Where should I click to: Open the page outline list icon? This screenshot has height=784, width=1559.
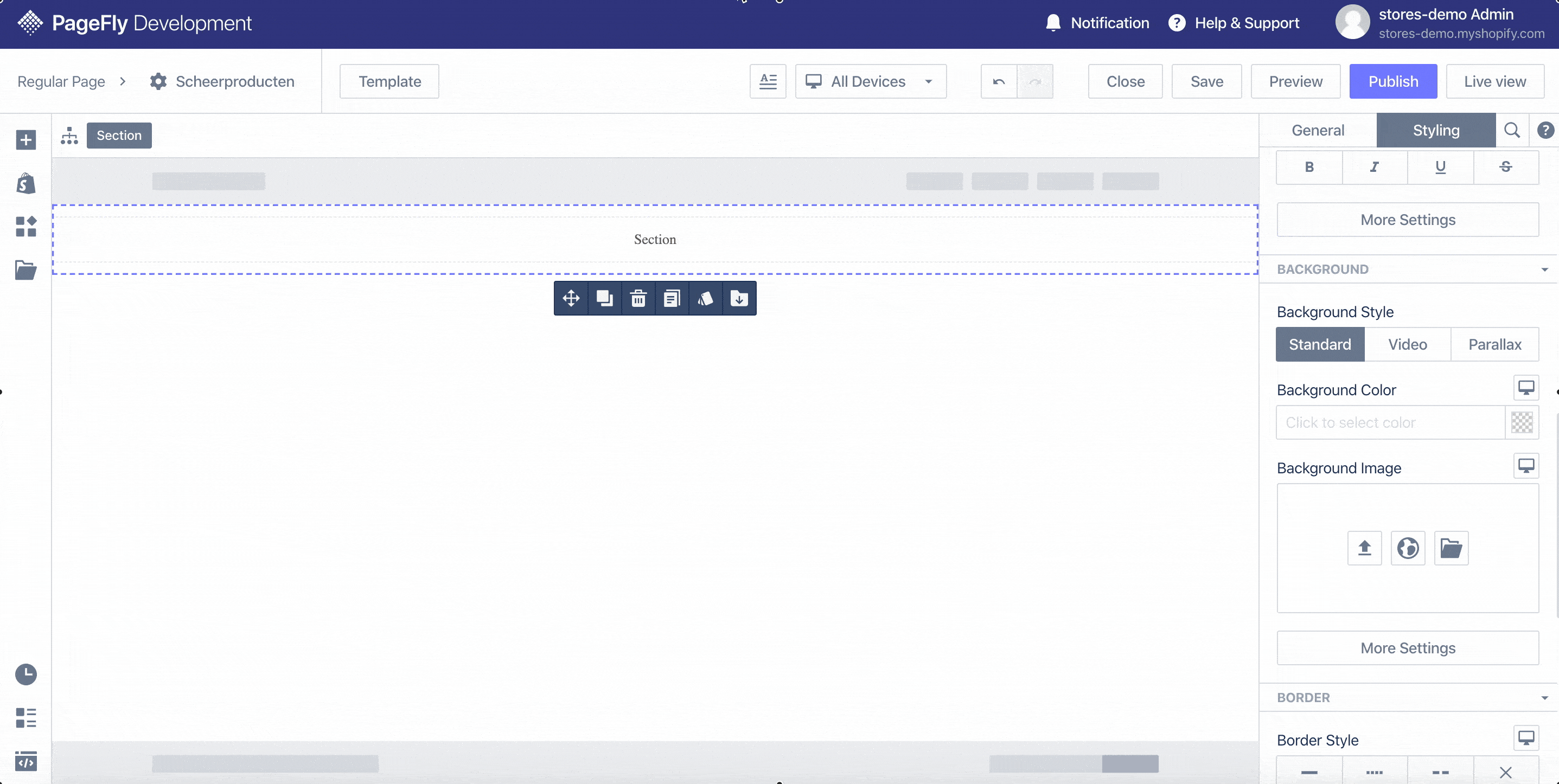click(x=25, y=717)
